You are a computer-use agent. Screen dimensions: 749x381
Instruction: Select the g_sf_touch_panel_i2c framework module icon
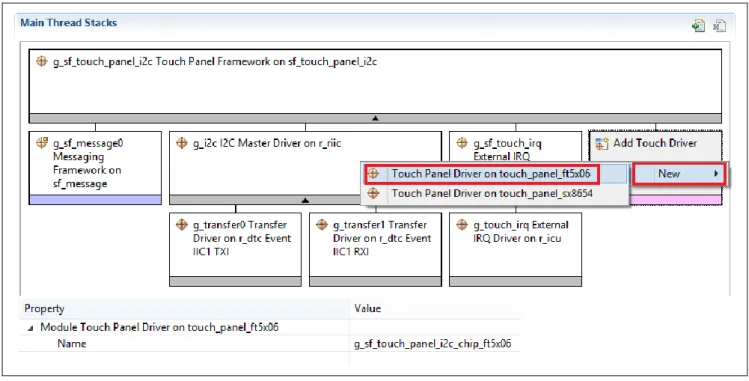point(42,61)
